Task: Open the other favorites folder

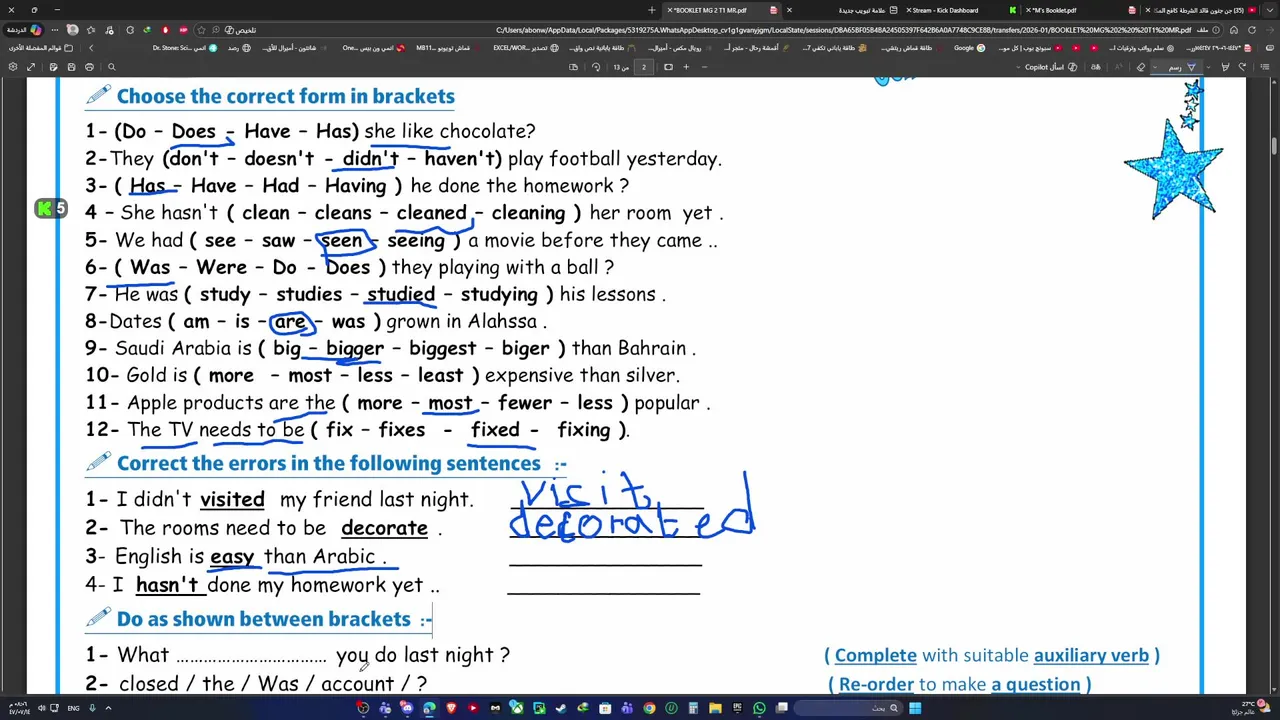Action: coord(42,48)
